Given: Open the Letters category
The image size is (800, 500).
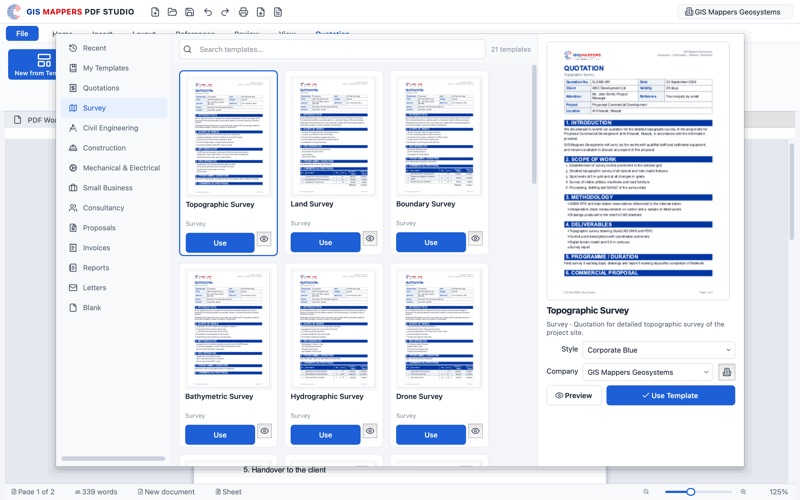Looking at the screenshot, I should point(113,287).
